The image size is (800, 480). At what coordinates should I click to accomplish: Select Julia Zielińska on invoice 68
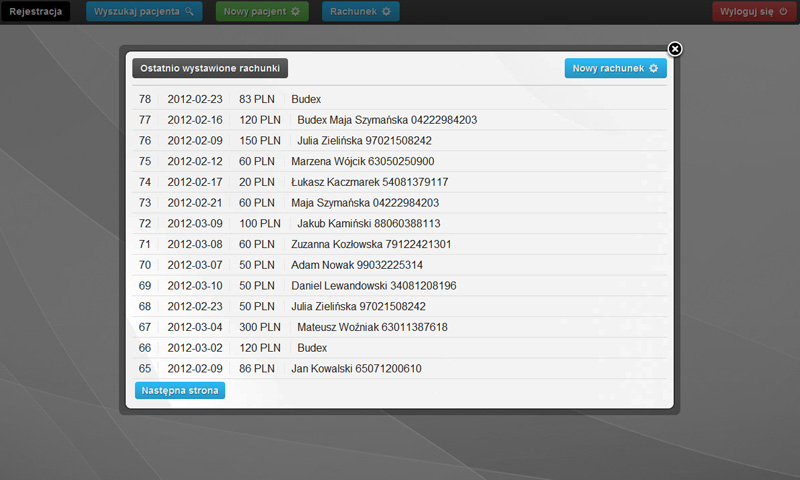point(358,307)
